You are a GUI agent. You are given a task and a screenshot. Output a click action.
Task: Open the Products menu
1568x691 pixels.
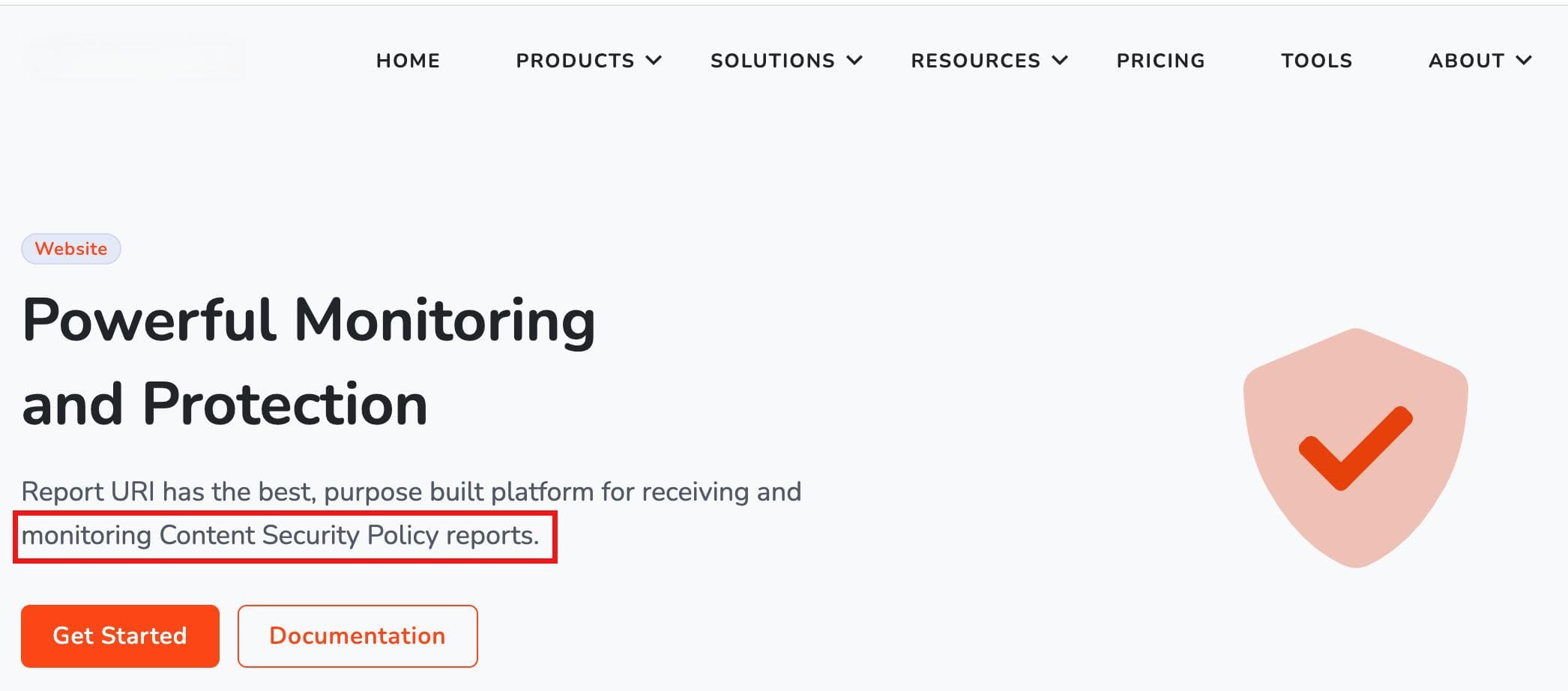[575, 61]
